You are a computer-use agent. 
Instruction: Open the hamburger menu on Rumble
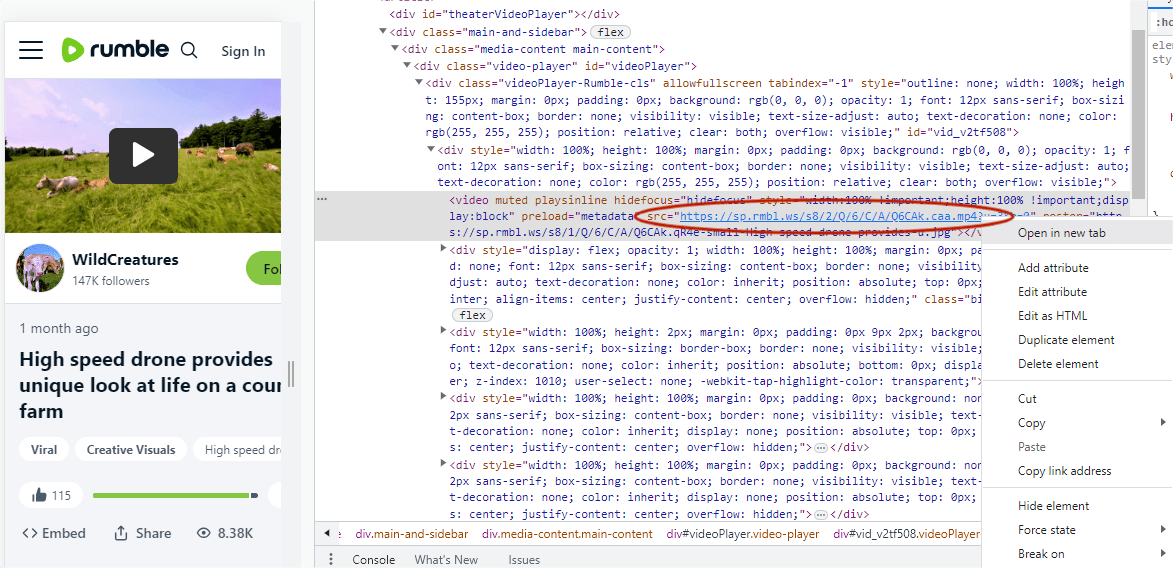click(31, 50)
